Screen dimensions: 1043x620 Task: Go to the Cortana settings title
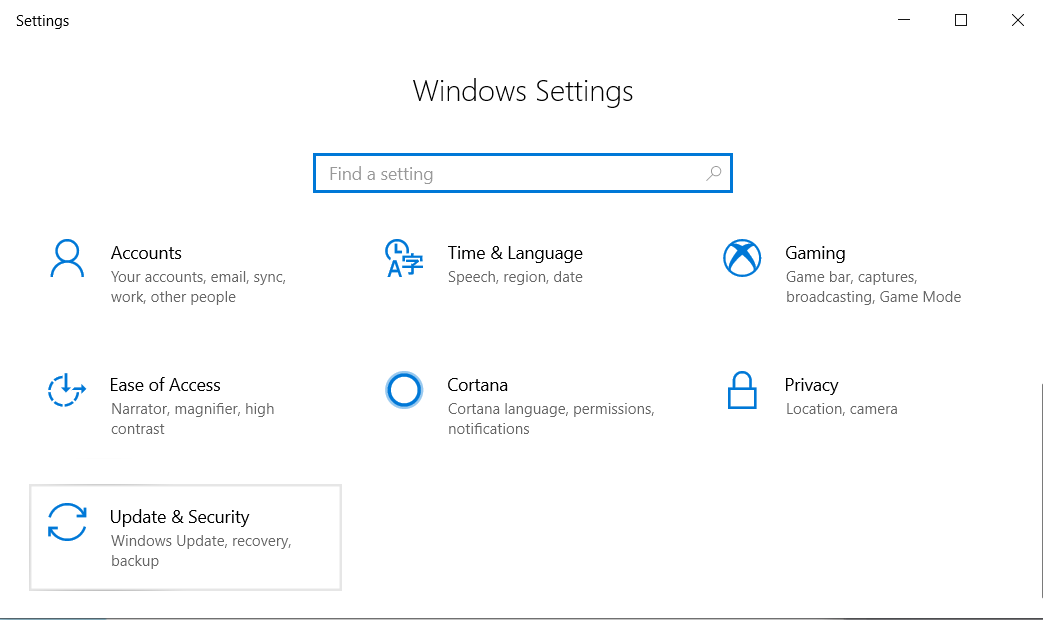pyautogui.click(x=478, y=385)
